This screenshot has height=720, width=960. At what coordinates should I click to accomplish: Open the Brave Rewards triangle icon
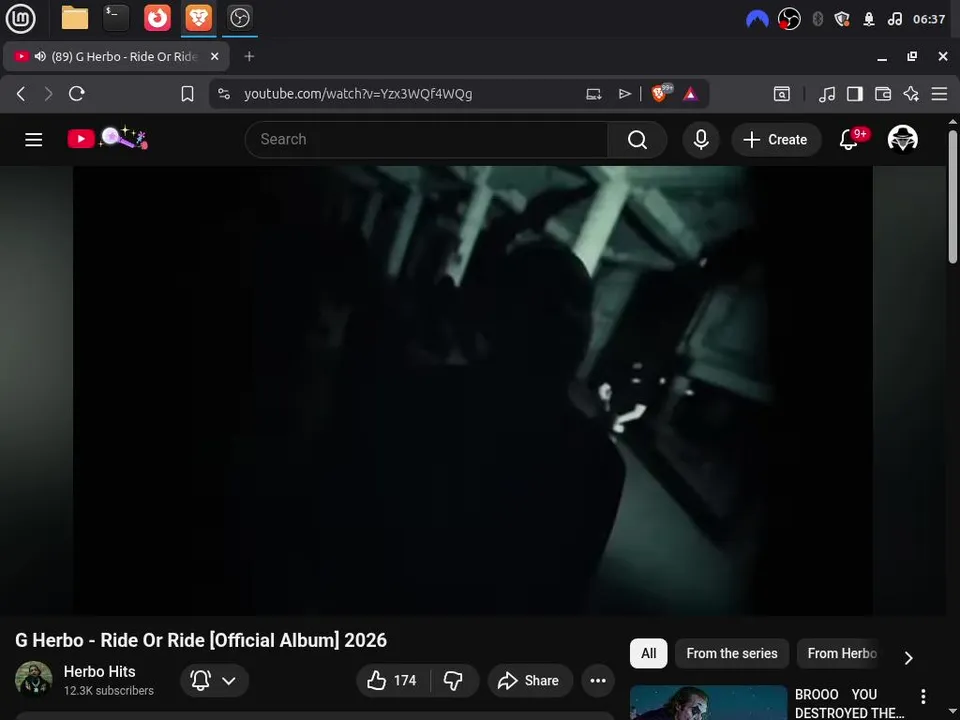(x=691, y=94)
